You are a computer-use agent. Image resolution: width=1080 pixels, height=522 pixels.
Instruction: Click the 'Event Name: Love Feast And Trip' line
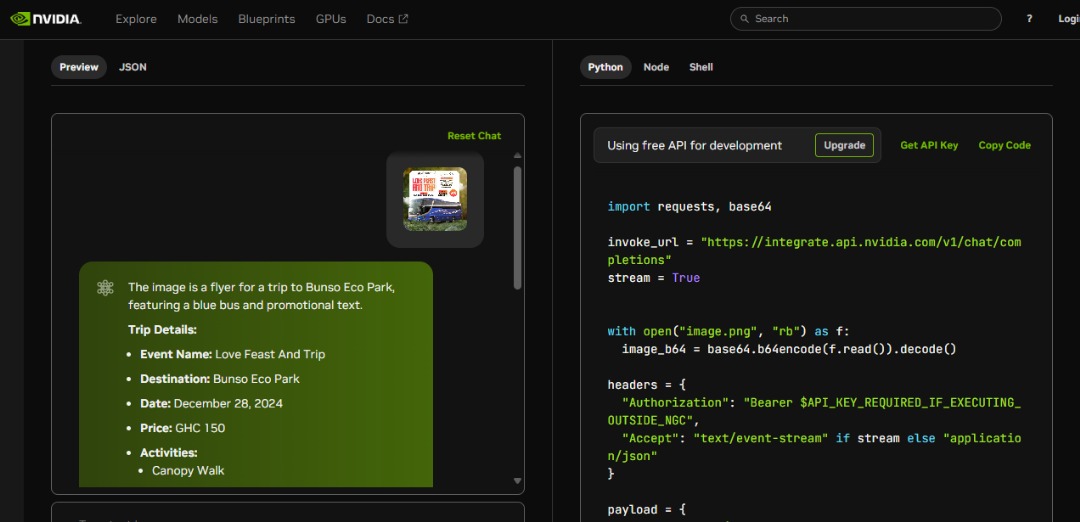click(x=233, y=355)
